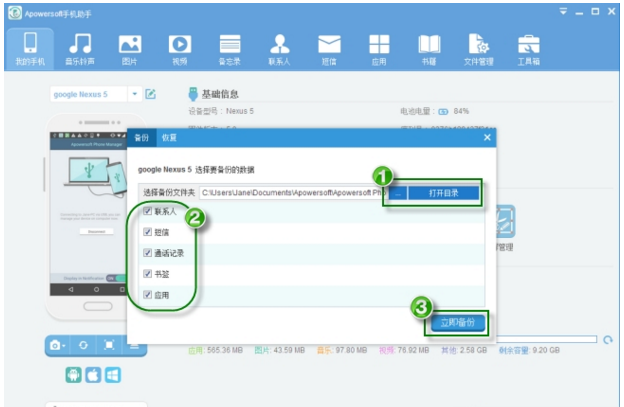
Task: Click the backup folder path field
Action: (292, 193)
